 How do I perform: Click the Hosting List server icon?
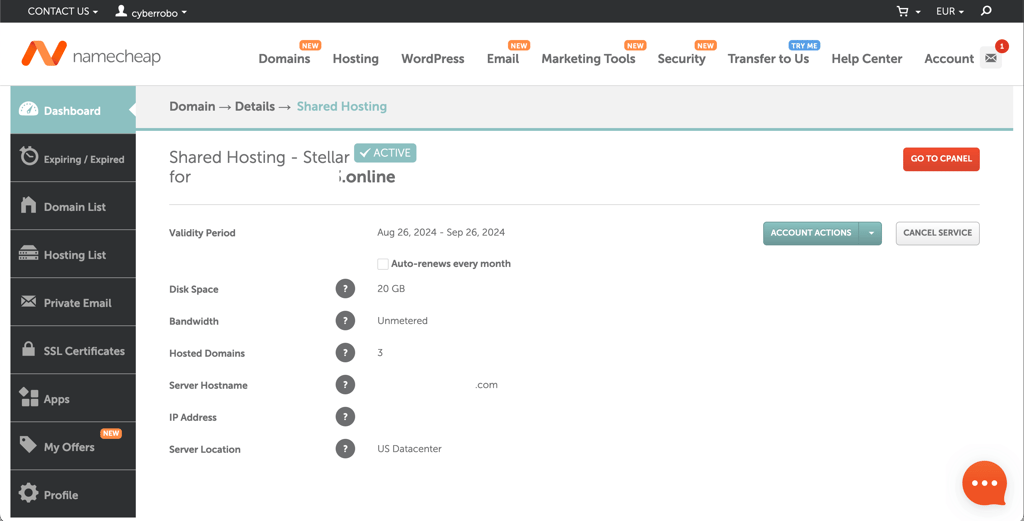point(28,253)
